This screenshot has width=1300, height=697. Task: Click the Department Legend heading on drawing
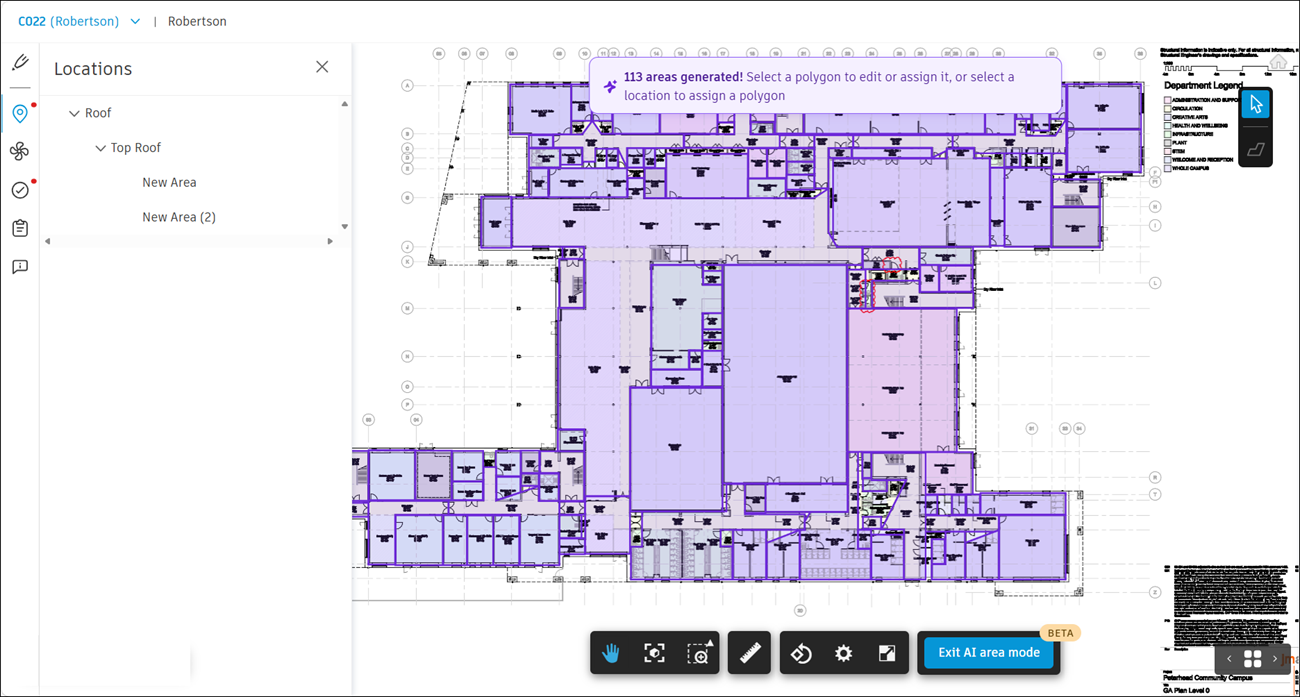1203,86
